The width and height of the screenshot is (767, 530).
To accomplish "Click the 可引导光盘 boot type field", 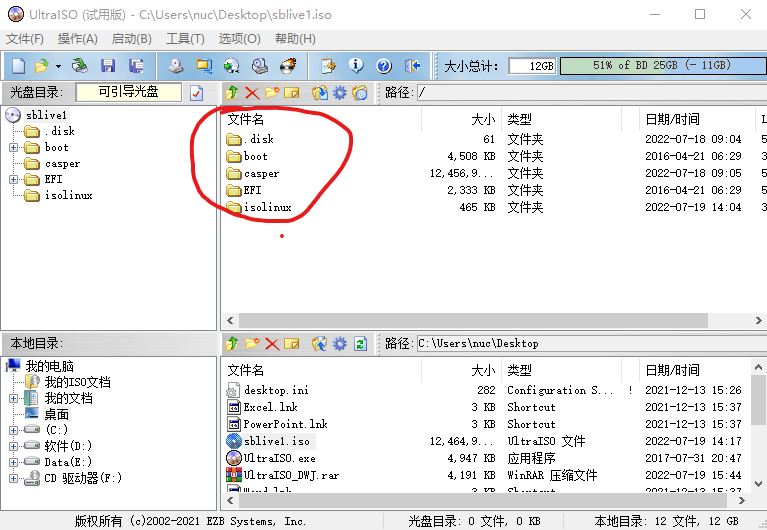I will (x=129, y=92).
